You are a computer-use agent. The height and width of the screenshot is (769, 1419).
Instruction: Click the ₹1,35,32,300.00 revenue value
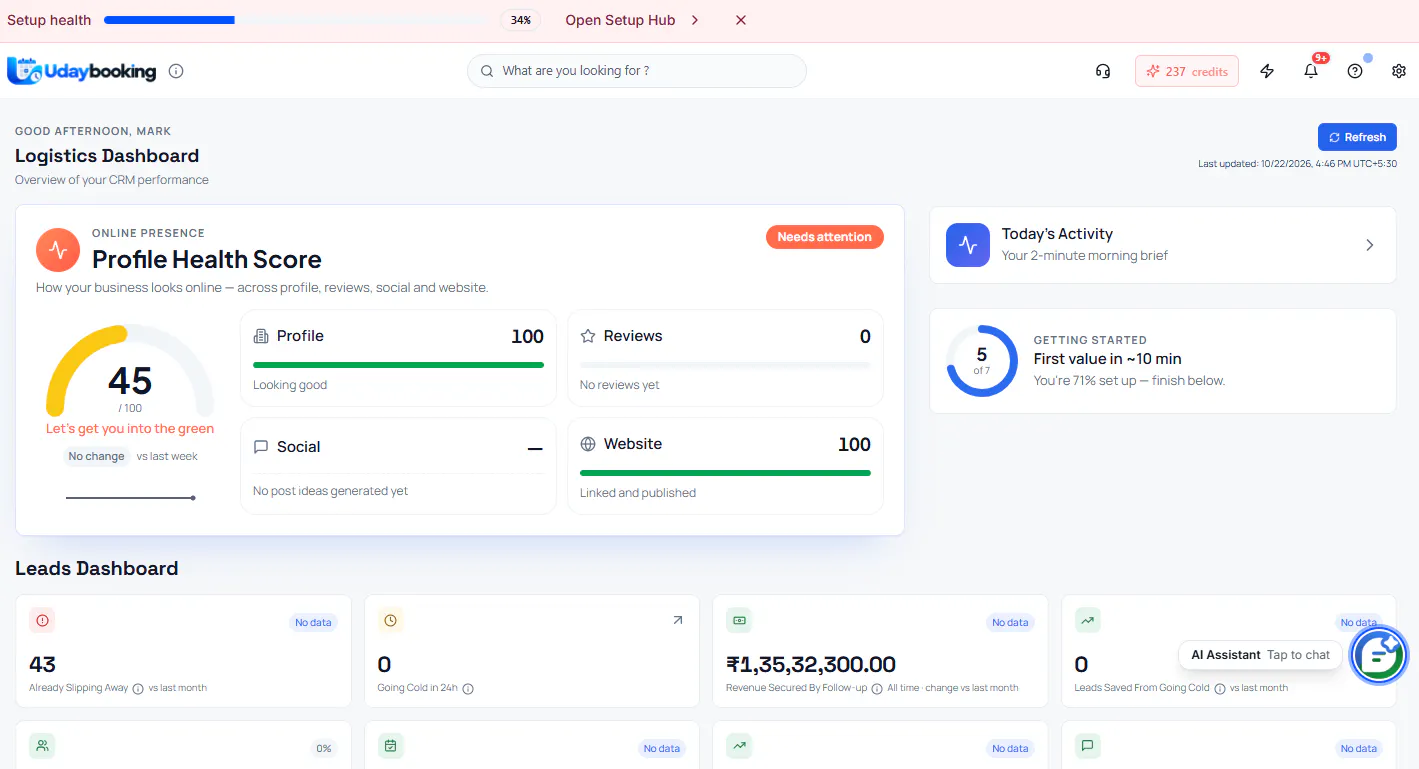tap(811, 664)
